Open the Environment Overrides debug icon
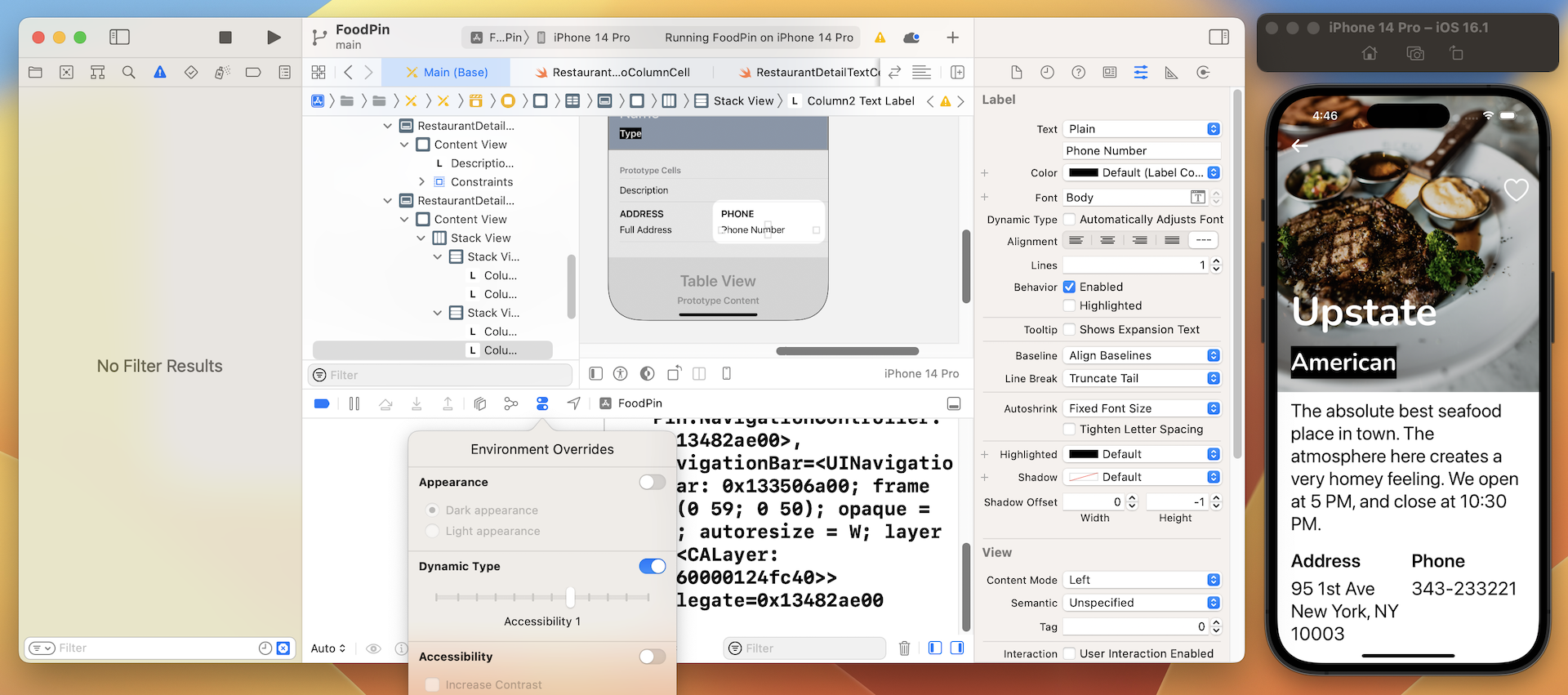The image size is (1568, 695). coord(542,403)
